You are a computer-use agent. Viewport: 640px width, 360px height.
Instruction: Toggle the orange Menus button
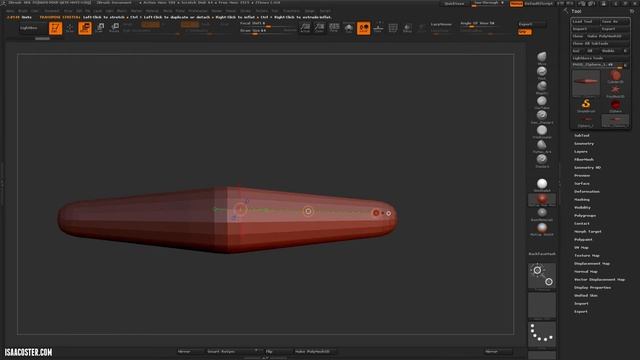tap(516, 3)
